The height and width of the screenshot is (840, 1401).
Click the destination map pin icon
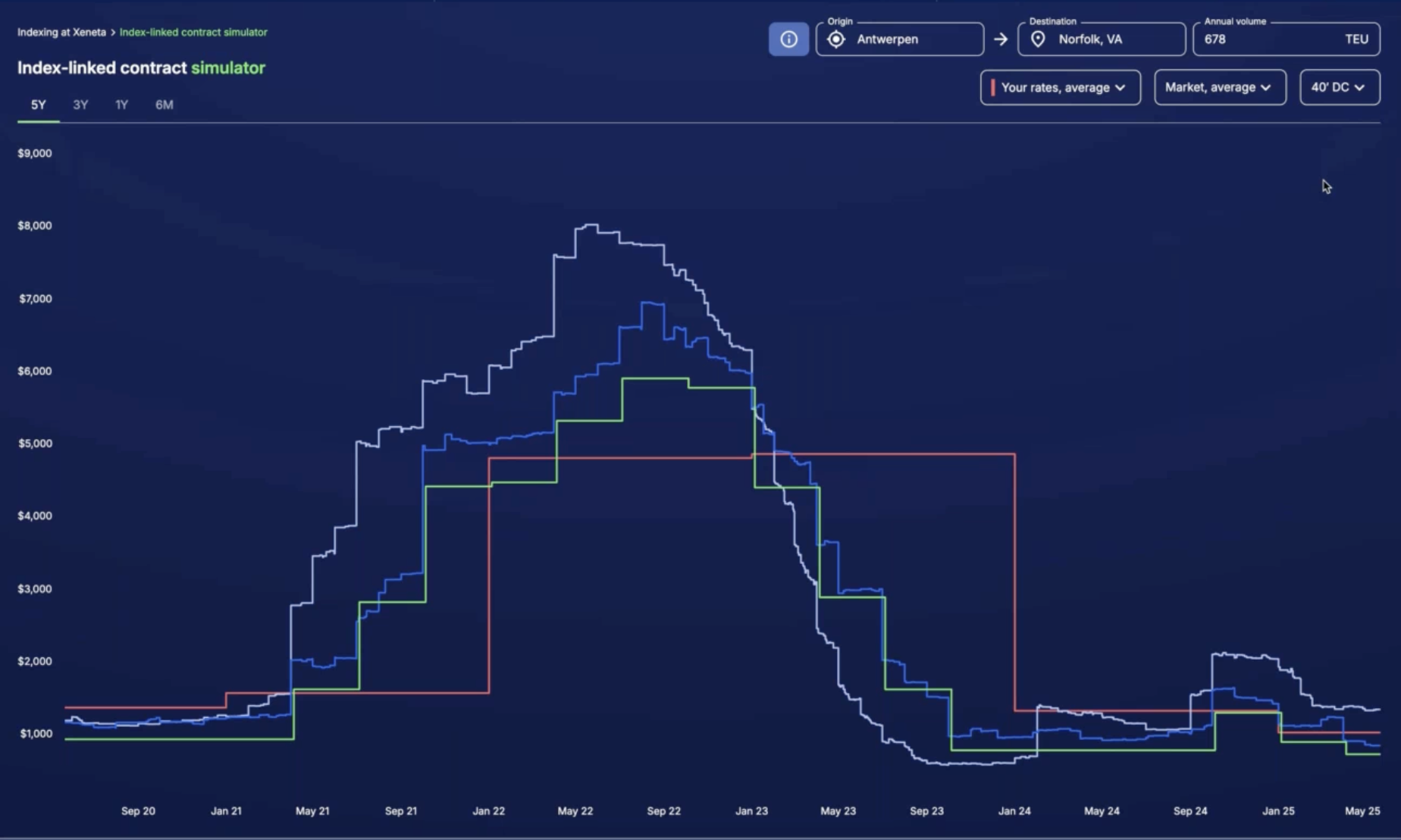tap(1038, 39)
